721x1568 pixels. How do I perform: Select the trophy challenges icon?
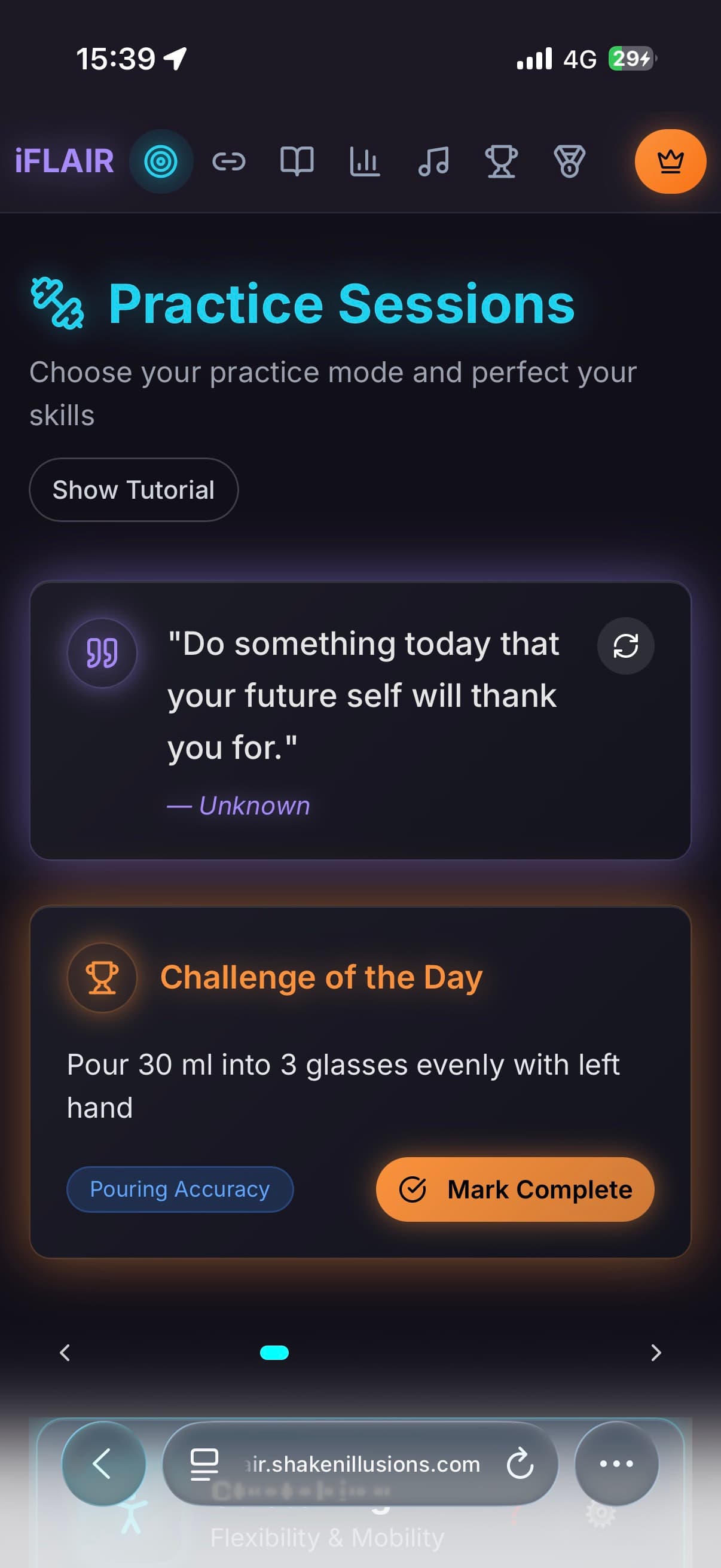click(502, 161)
